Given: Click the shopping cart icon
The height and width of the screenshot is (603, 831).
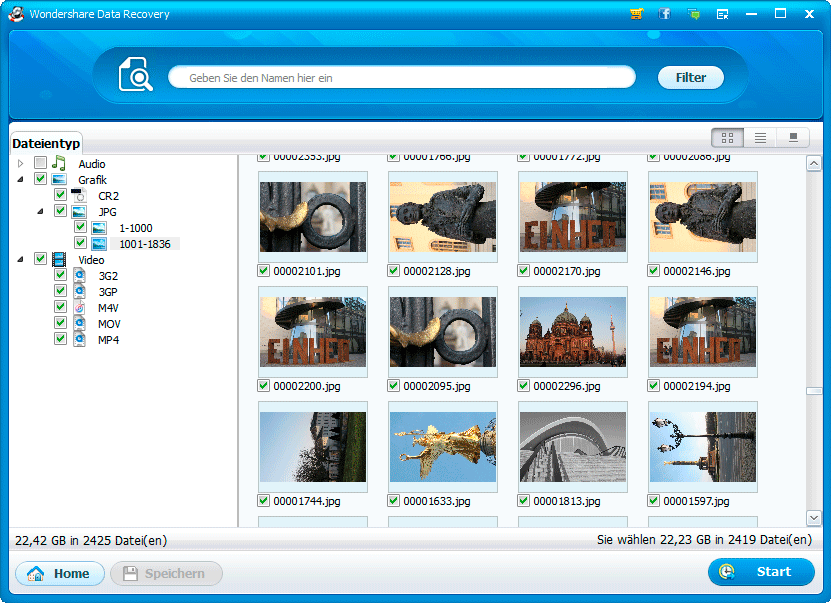Looking at the screenshot, I should click(636, 14).
